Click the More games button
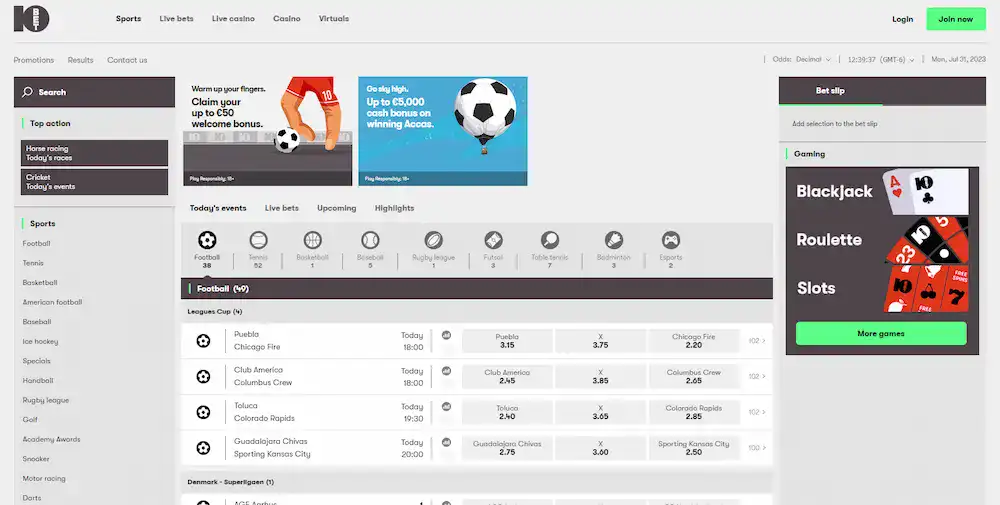 881,333
